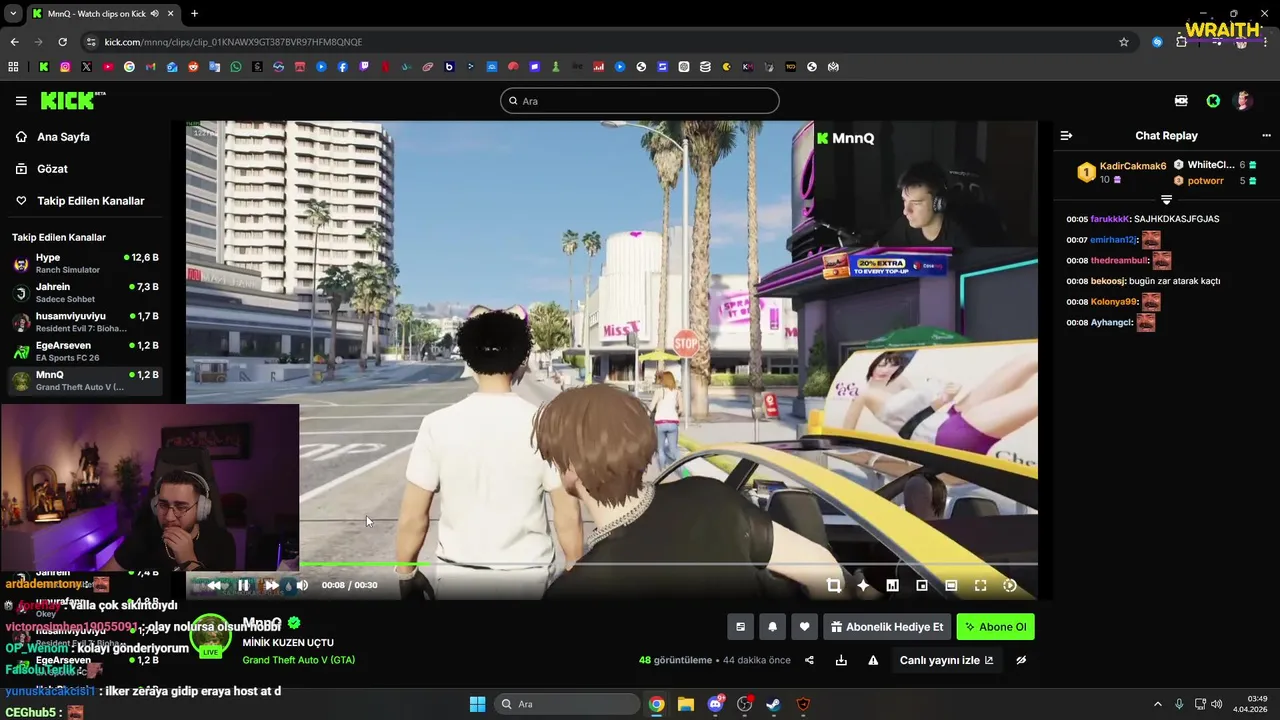The height and width of the screenshot is (720, 1280).
Task: Open the Kick hamburger sidebar menu
Action: tap(21, 101)
